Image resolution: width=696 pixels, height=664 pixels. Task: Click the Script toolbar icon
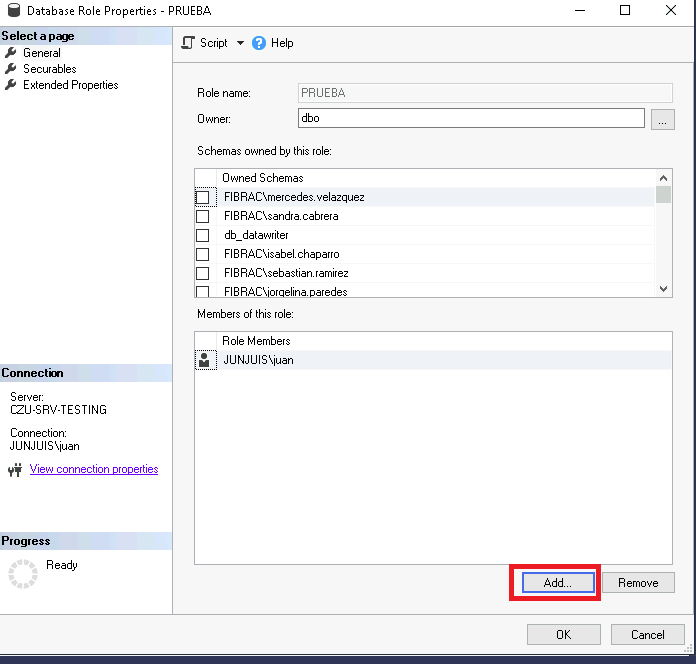[x=187, y=43]
